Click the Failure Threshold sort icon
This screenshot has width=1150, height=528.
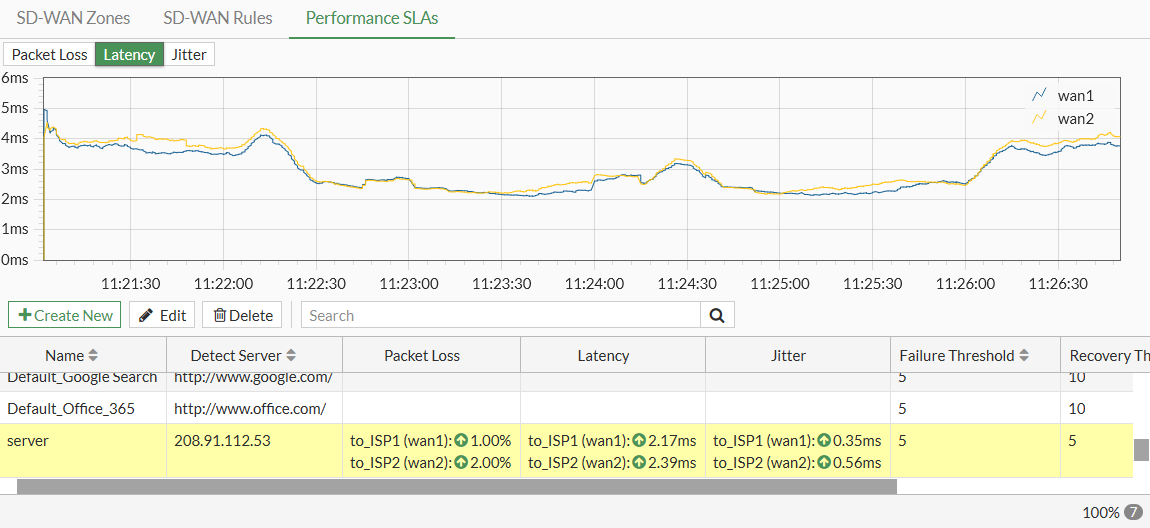(x=1025, y=356)
